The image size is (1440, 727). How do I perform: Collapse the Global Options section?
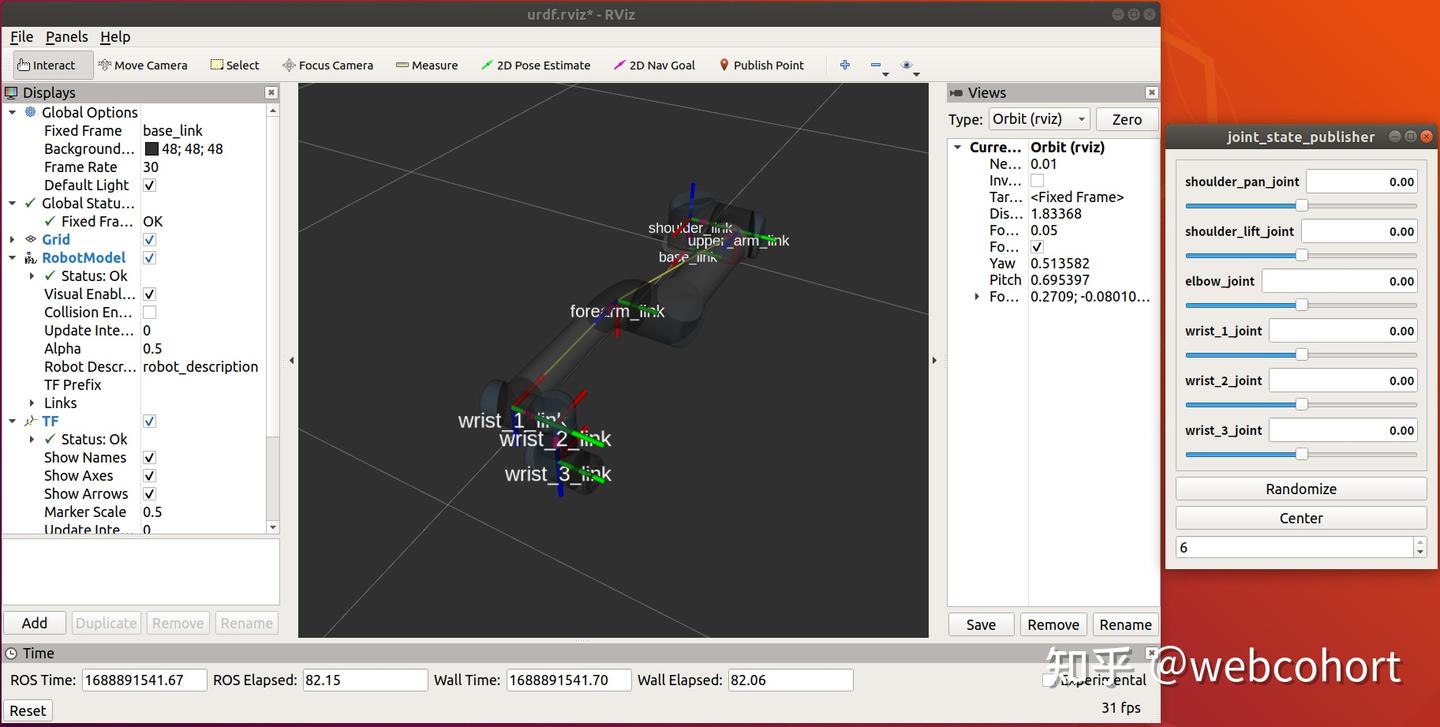[x=12, y=113]
